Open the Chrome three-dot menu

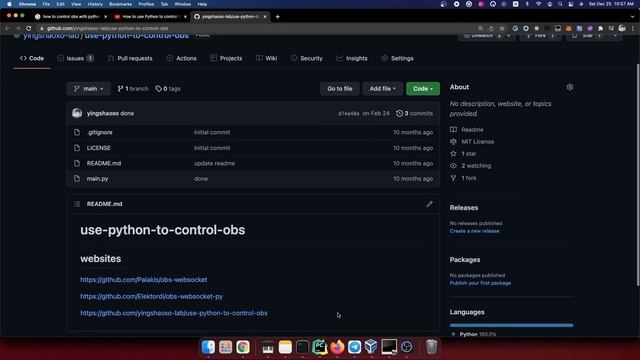pyautogui.click(x=633, y=28)
